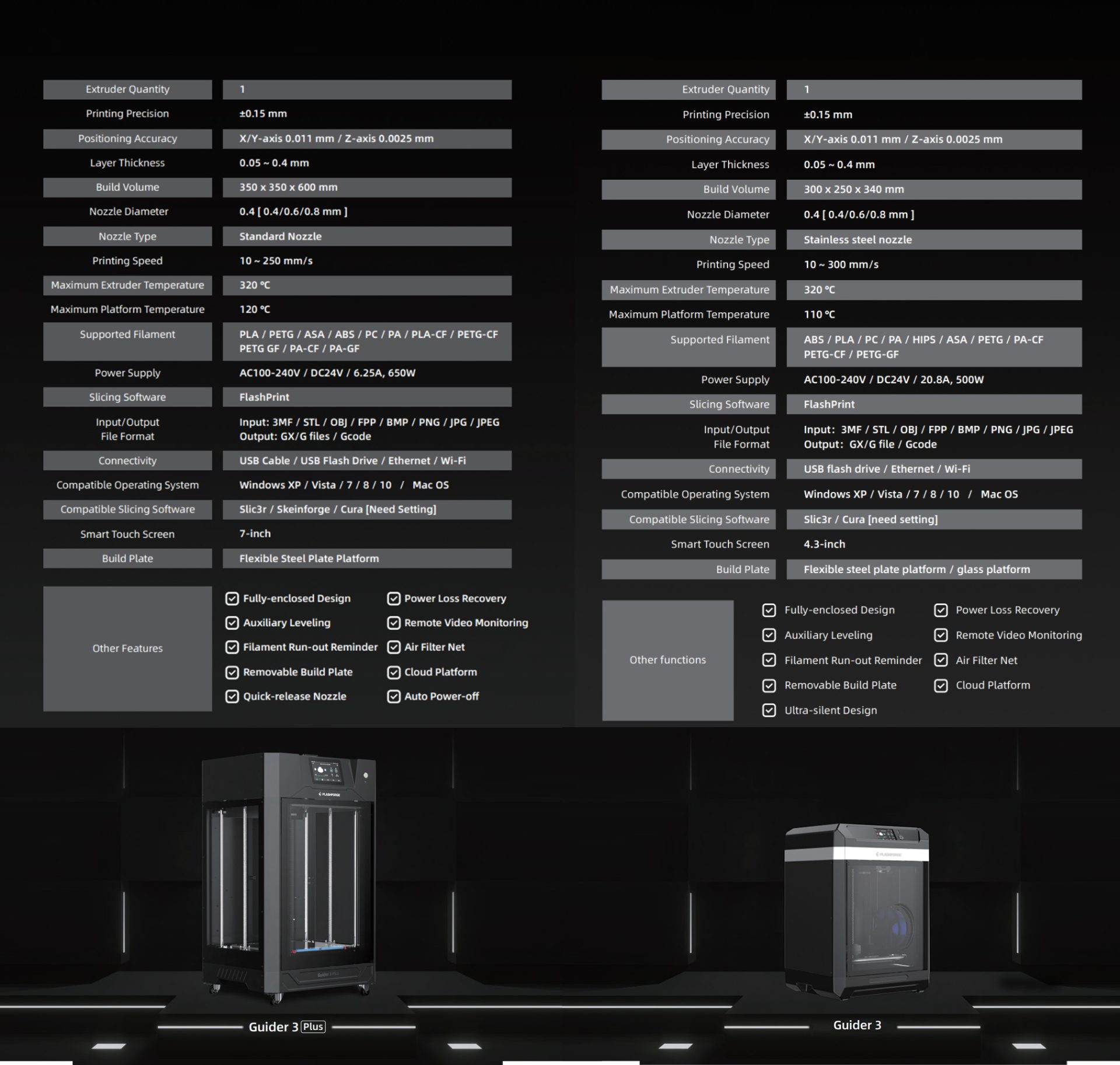Click Guider 3 Plus Filament Run-out Reminder checkbox
Viewport: 1120px width, 1065px height.
(232, 647)
